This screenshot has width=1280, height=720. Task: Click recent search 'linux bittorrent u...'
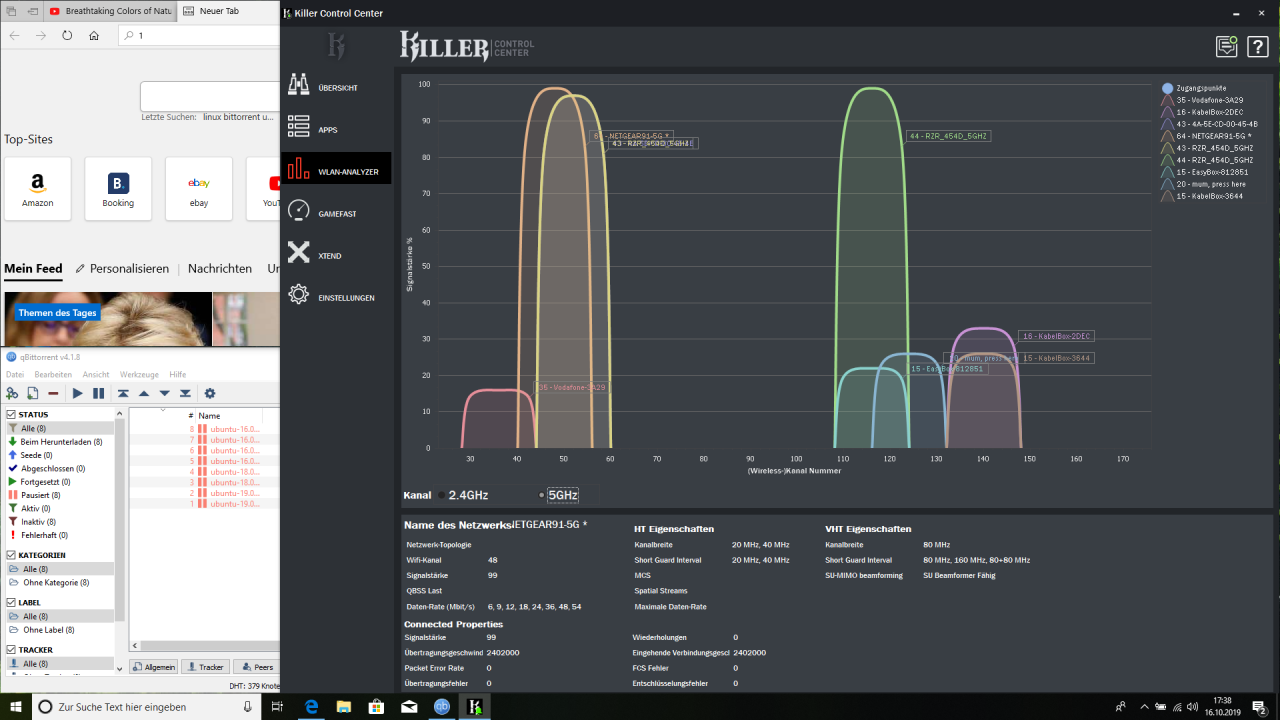(238, 117)
